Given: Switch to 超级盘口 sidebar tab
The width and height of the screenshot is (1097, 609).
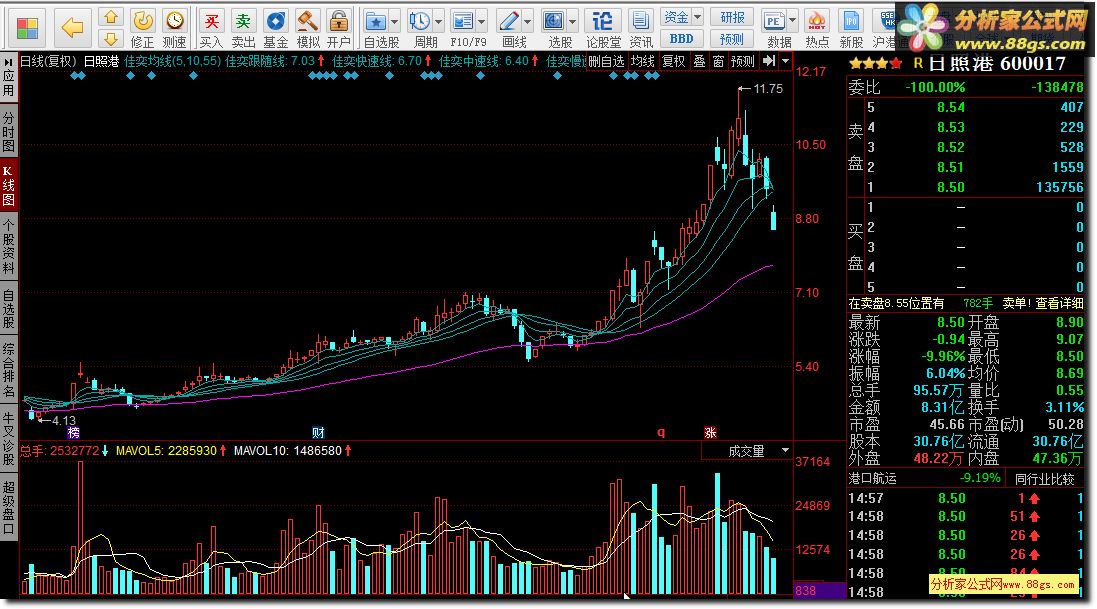Looking at the screenshot, I should click(8, 508).
